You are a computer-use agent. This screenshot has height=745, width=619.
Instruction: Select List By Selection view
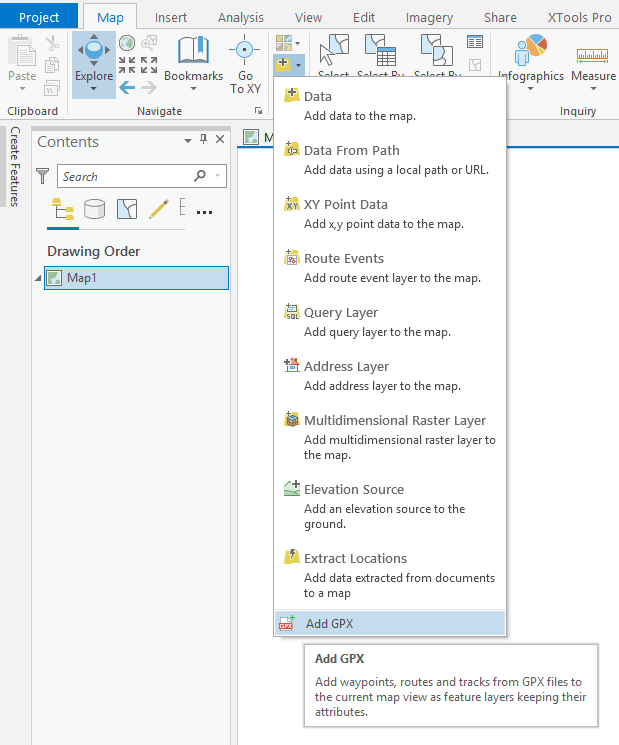click(x=127, y=209)
